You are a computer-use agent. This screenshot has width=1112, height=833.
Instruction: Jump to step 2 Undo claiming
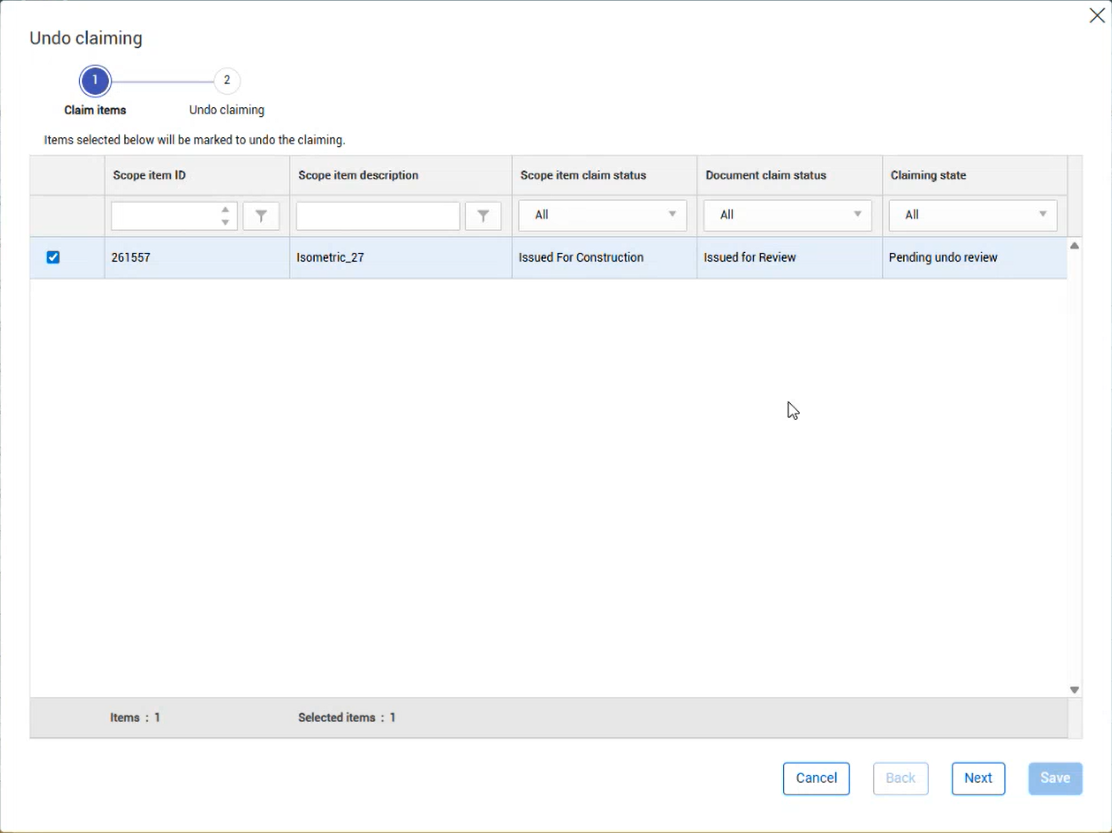point(227,81)
